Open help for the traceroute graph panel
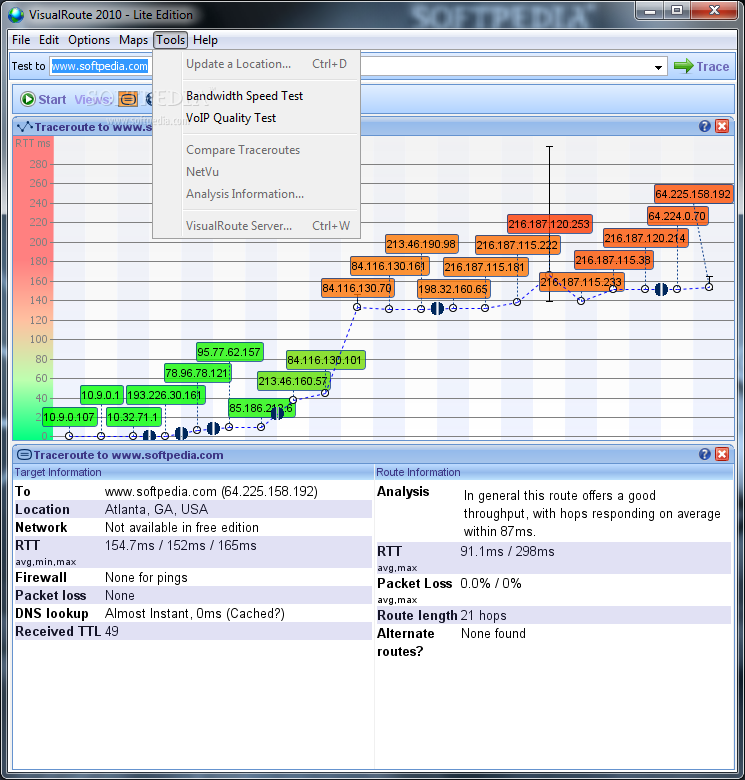Screen dimensions: 745x780 704,126
